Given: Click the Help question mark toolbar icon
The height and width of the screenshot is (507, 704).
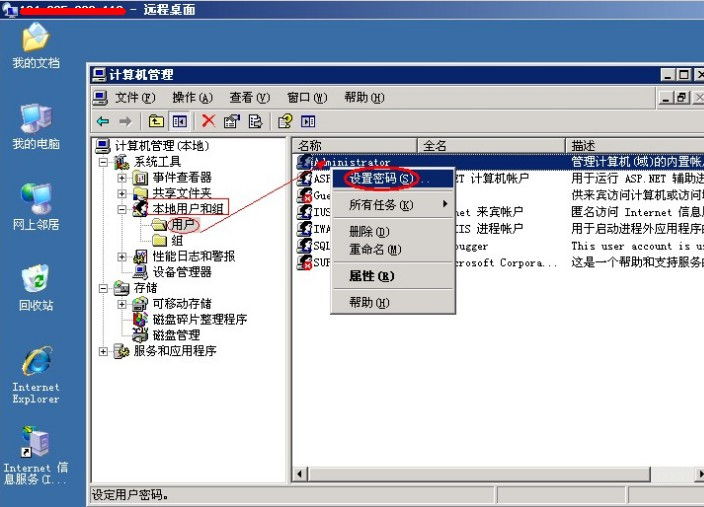Looking at the screenshot, I should click(285, 121).
